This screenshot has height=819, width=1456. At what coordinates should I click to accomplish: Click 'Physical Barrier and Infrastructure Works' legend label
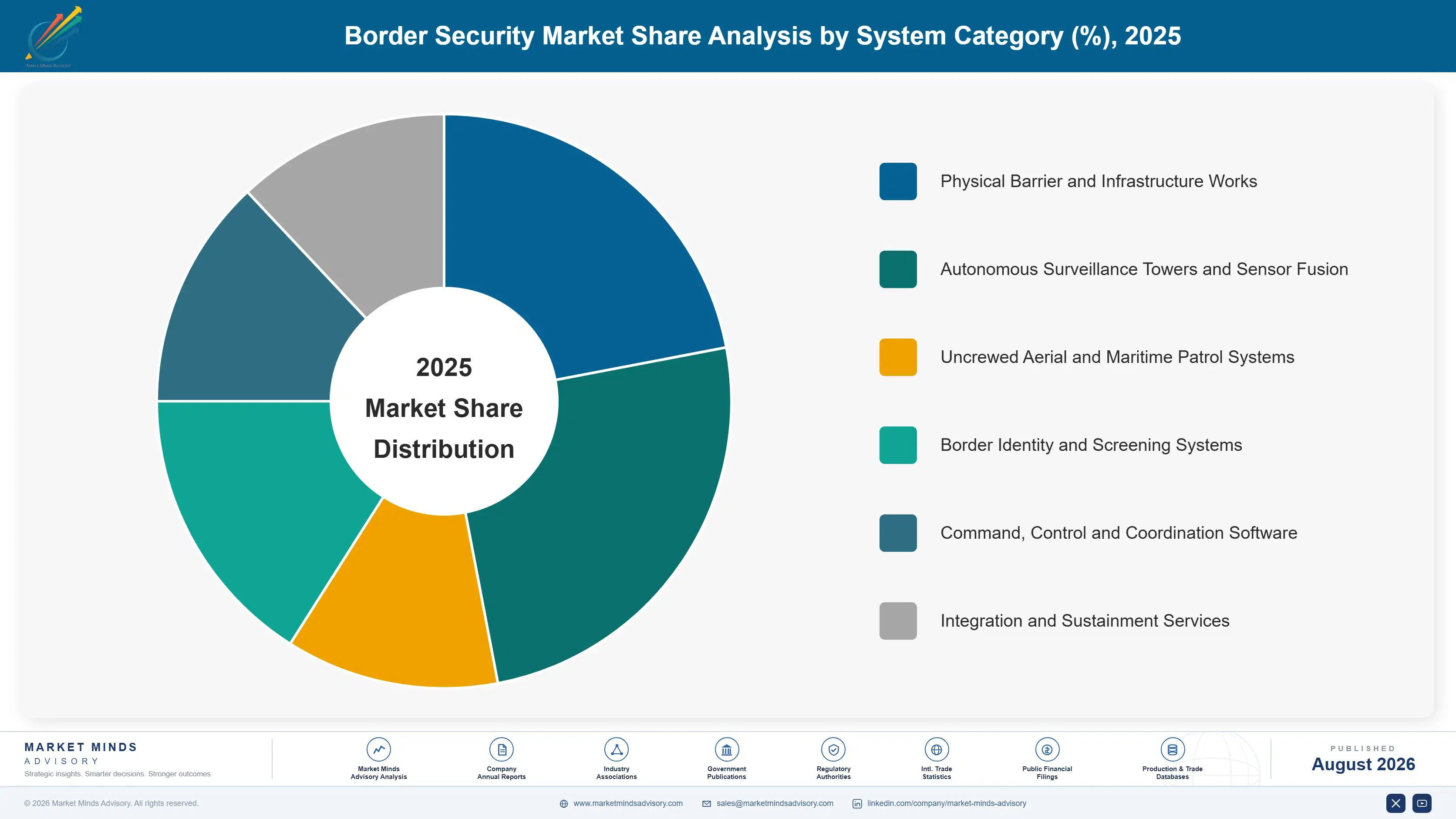pos(1098,181)
